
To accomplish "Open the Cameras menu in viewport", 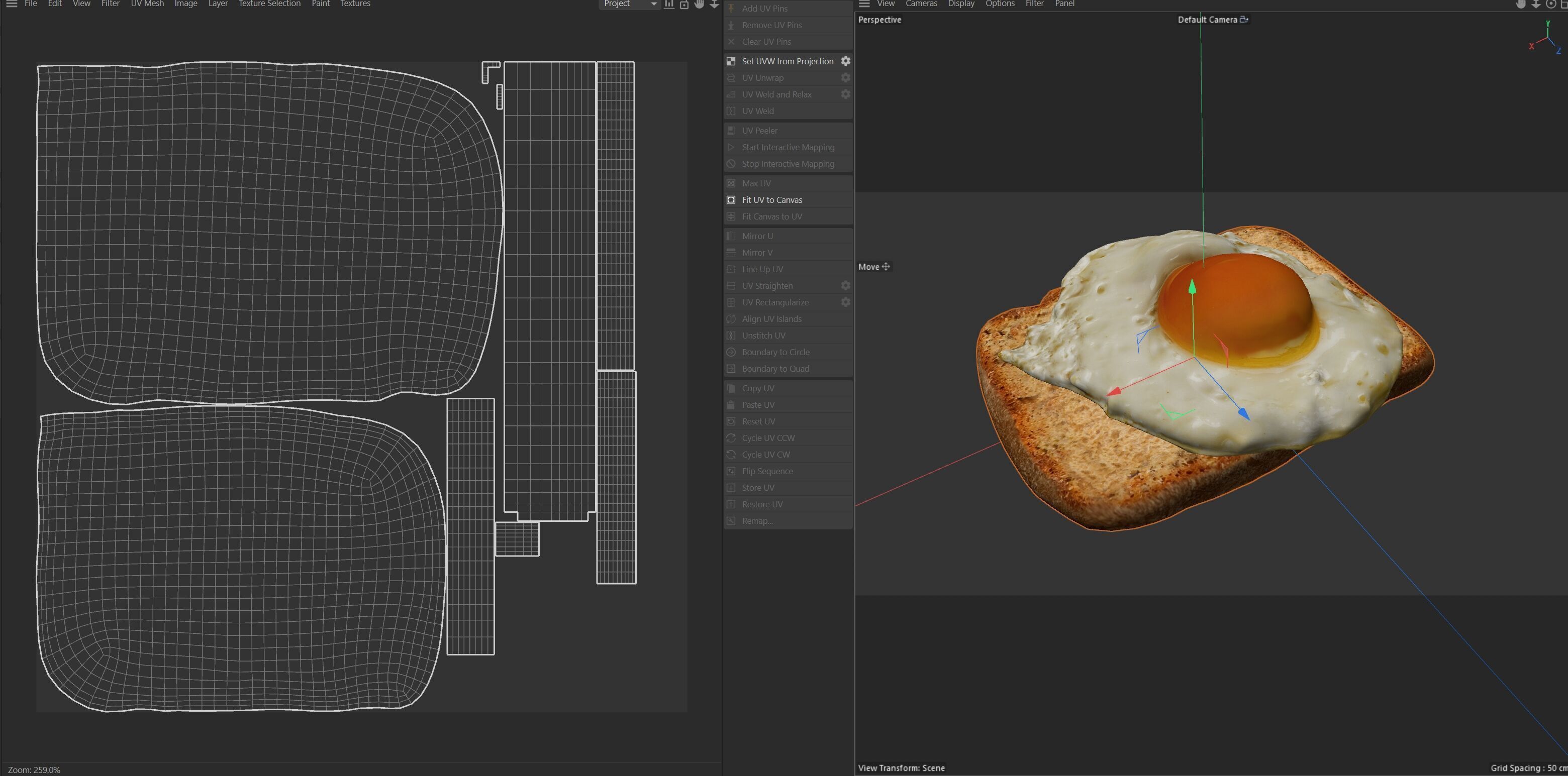I will pos(921,4).
